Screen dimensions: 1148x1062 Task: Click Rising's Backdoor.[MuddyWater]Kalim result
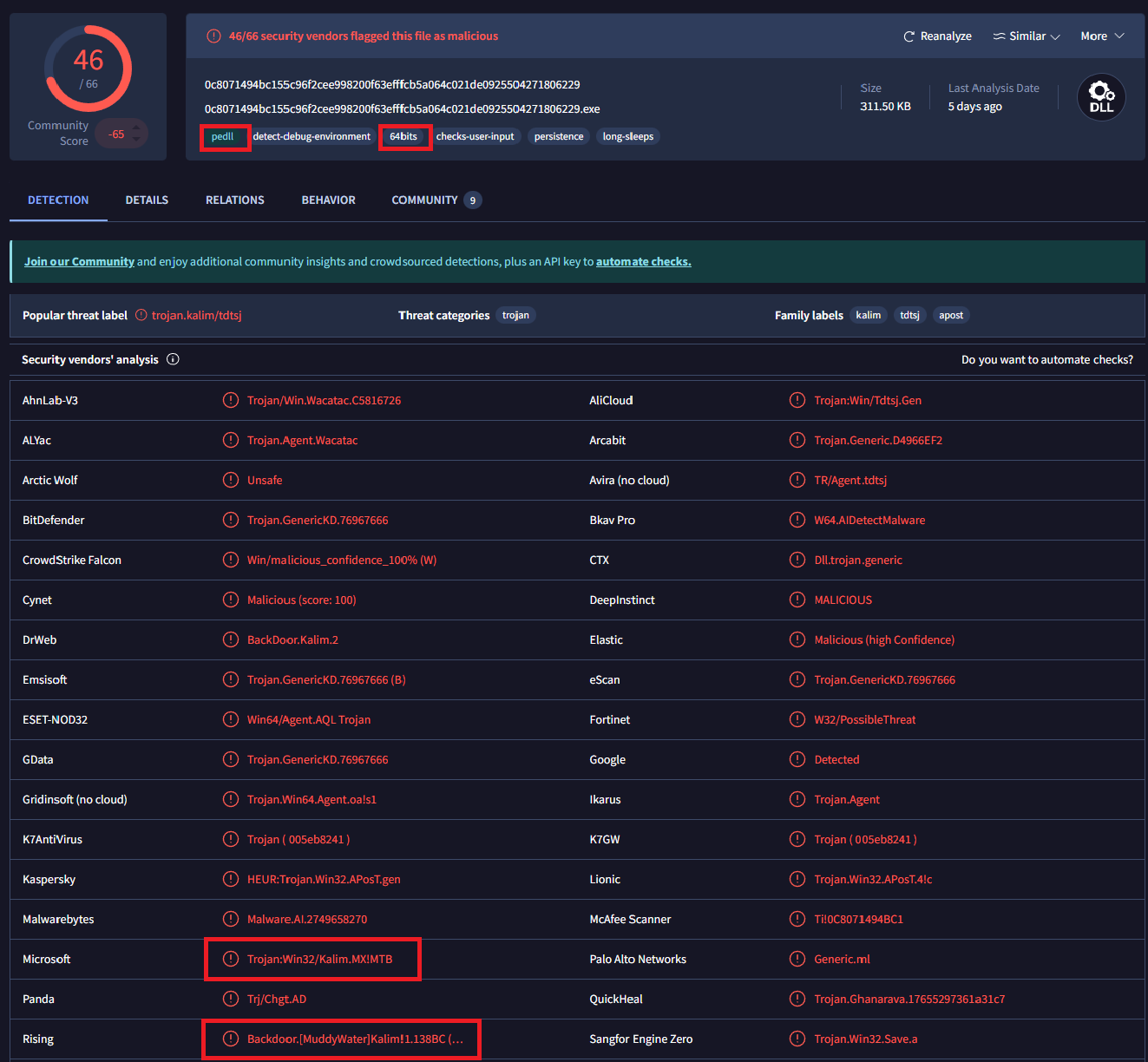(355, 1039)
